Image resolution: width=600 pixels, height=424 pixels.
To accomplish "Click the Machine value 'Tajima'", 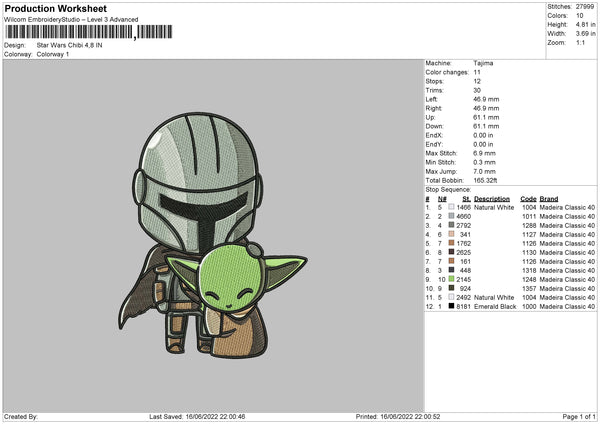I will (x=483, y=63).
